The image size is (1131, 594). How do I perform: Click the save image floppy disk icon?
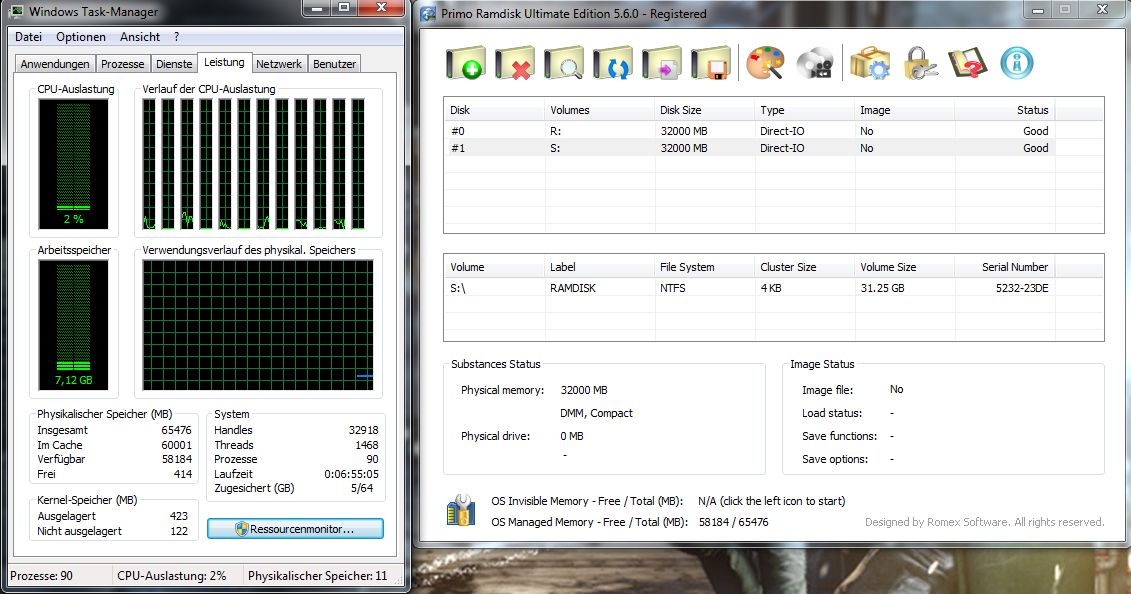pyautogui.click(x=710, y=63)
